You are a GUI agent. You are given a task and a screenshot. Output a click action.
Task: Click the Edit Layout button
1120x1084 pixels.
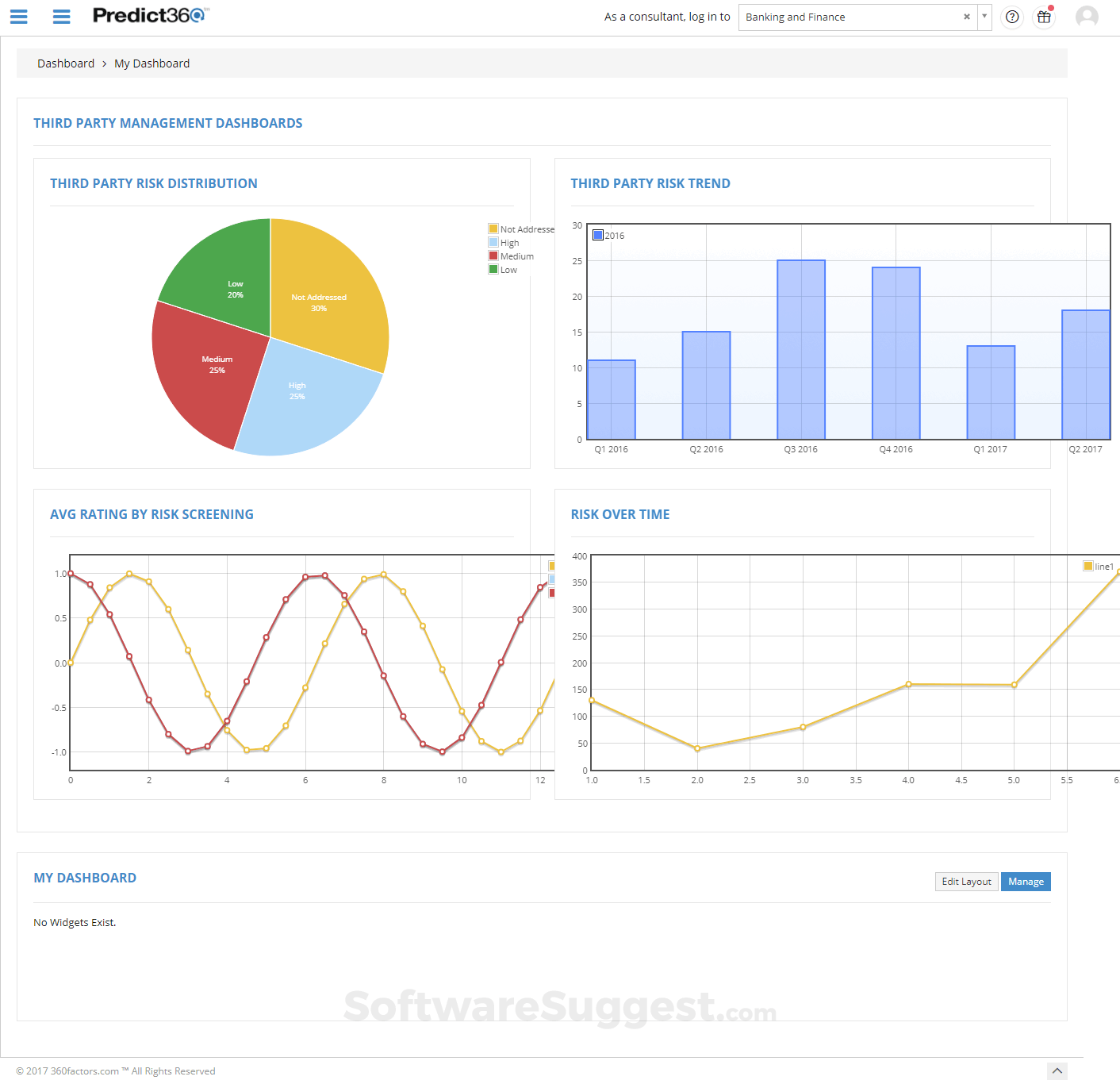coord(966,882)
